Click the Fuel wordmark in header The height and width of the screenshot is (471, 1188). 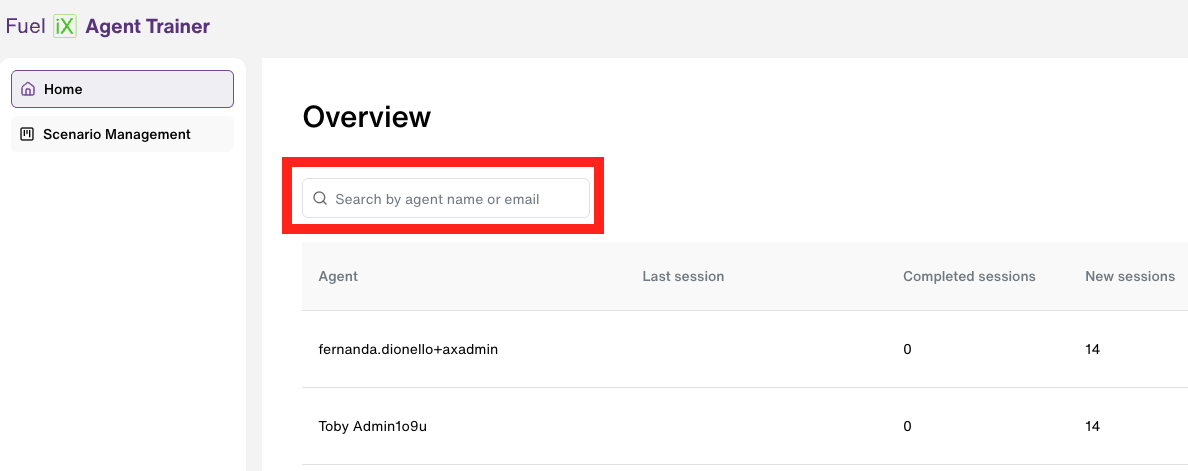pos(26,27)
